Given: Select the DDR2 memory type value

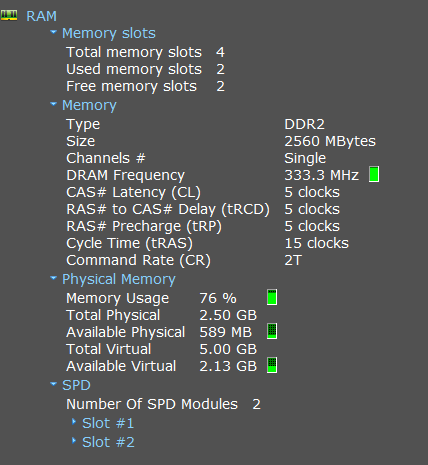Looking at the screenshot, I should click(304, 124).
